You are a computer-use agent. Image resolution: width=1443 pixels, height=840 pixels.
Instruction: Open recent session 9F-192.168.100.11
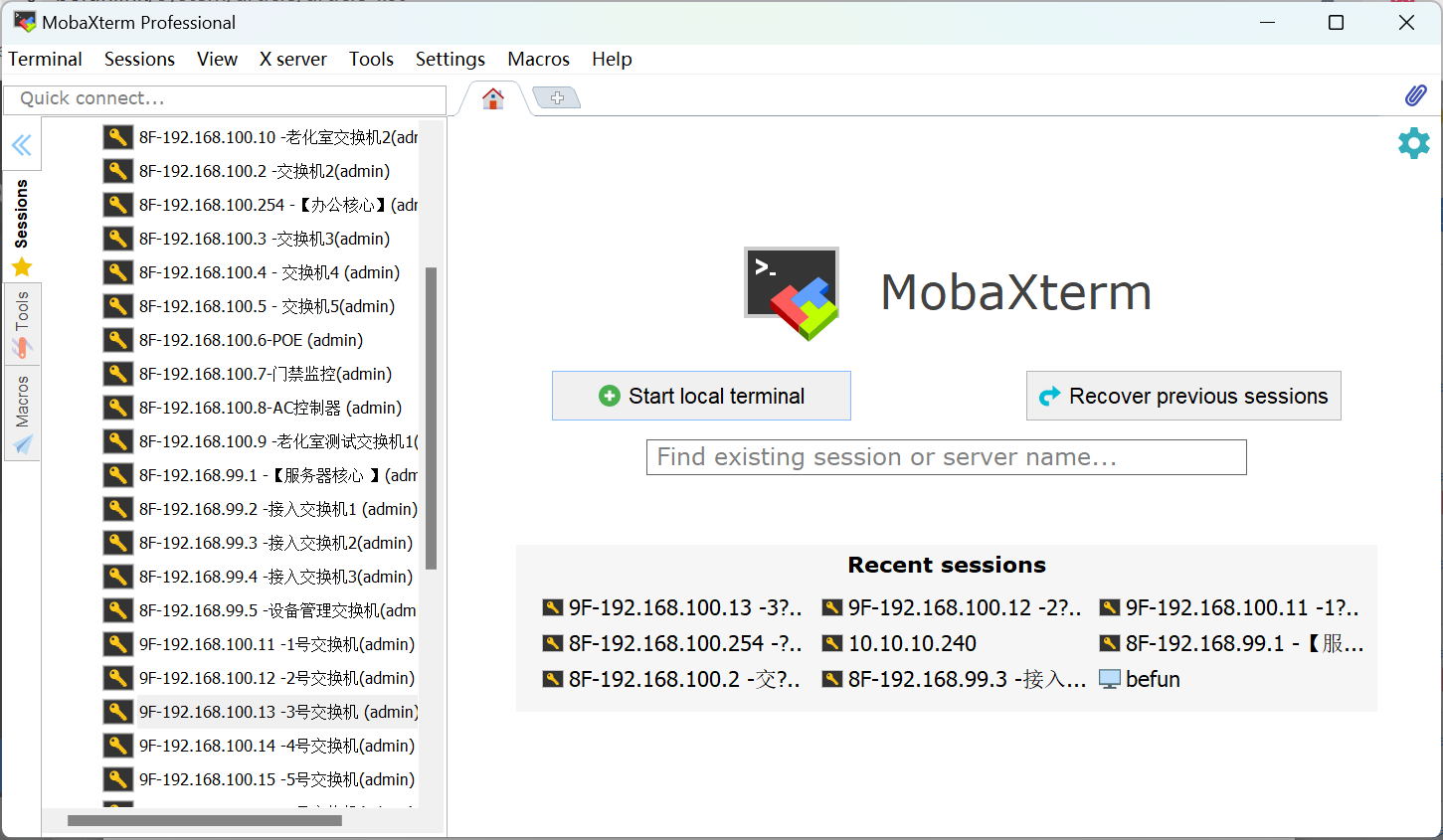coord(1229,607)
